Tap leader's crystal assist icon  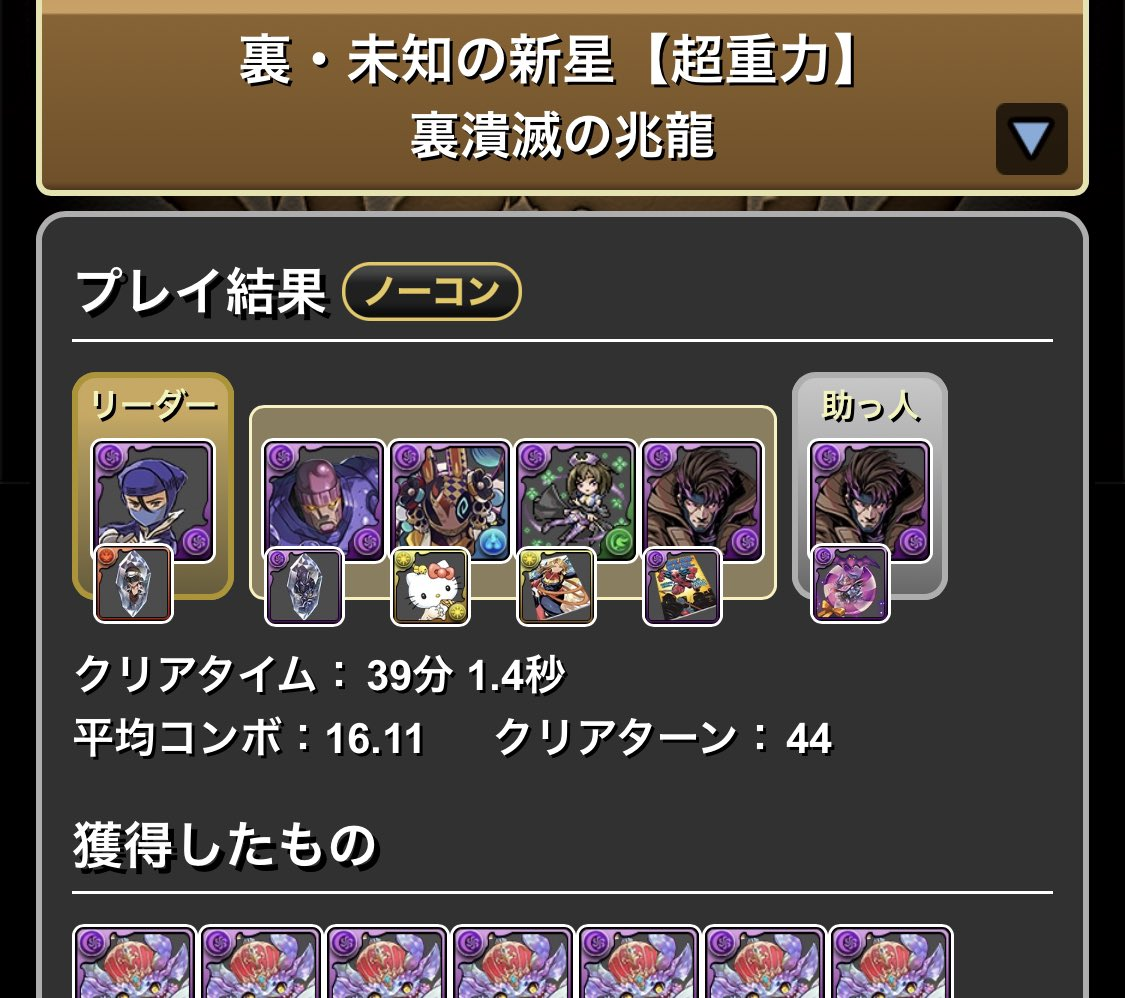tap(134, 583)
